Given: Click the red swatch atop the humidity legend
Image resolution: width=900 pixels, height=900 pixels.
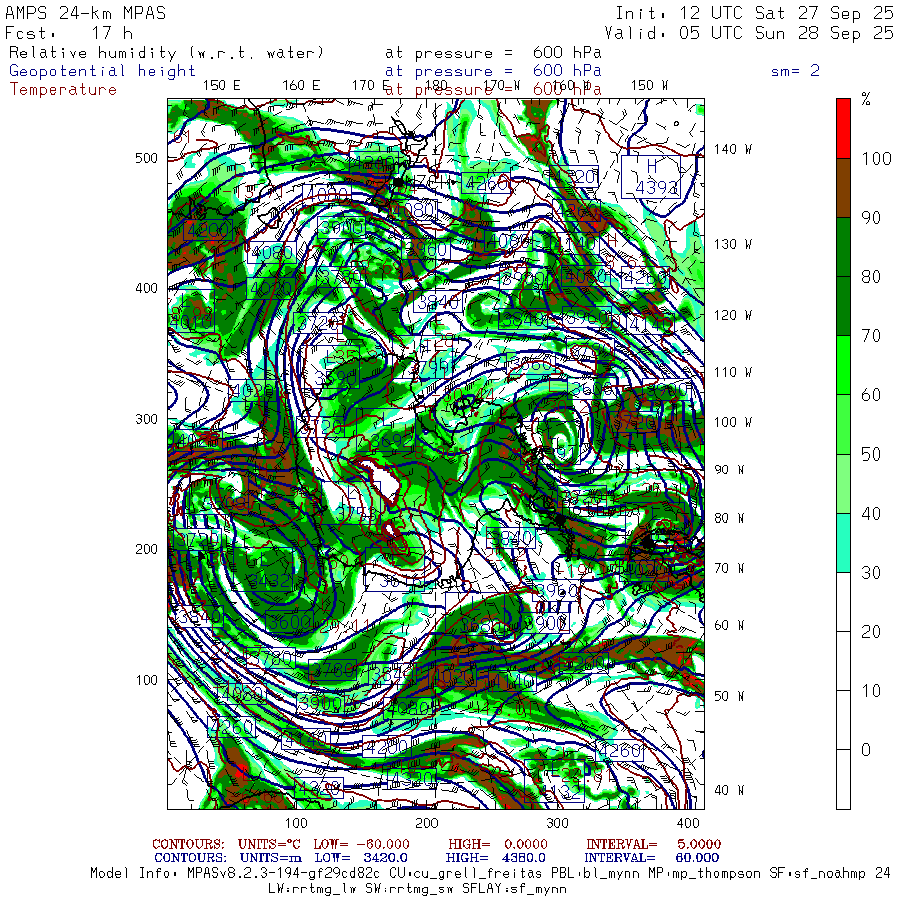Looking at the screenshot, I should click(x=843, y=128).
